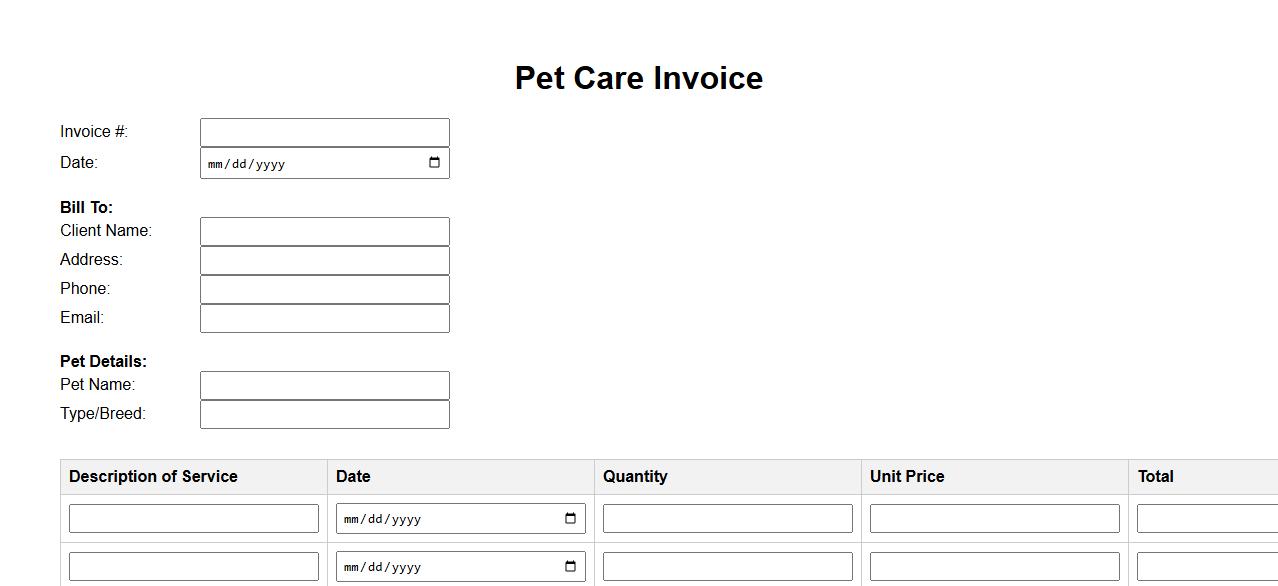Click the Invoice # input field
Viewport: 1278px width, 586px height.
(325, 132)
